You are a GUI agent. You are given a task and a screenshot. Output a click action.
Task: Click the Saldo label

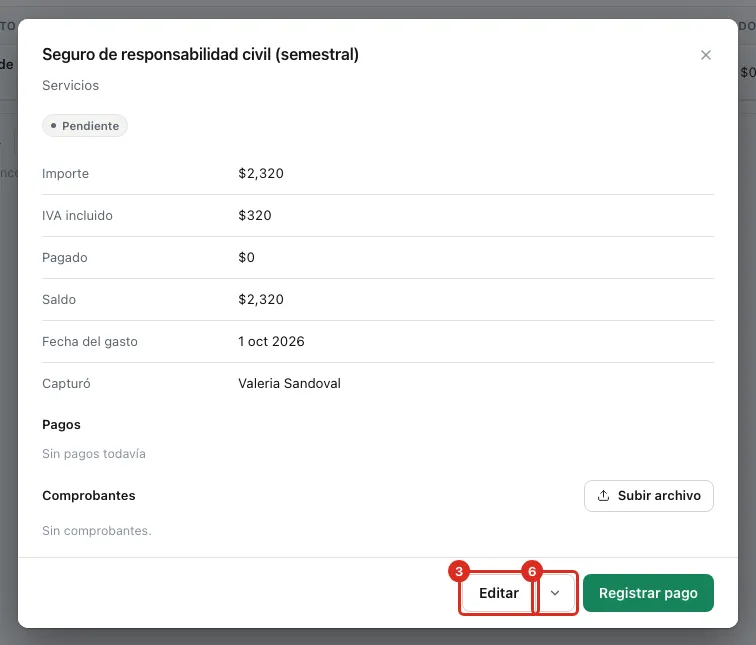(x=59, y=299)
